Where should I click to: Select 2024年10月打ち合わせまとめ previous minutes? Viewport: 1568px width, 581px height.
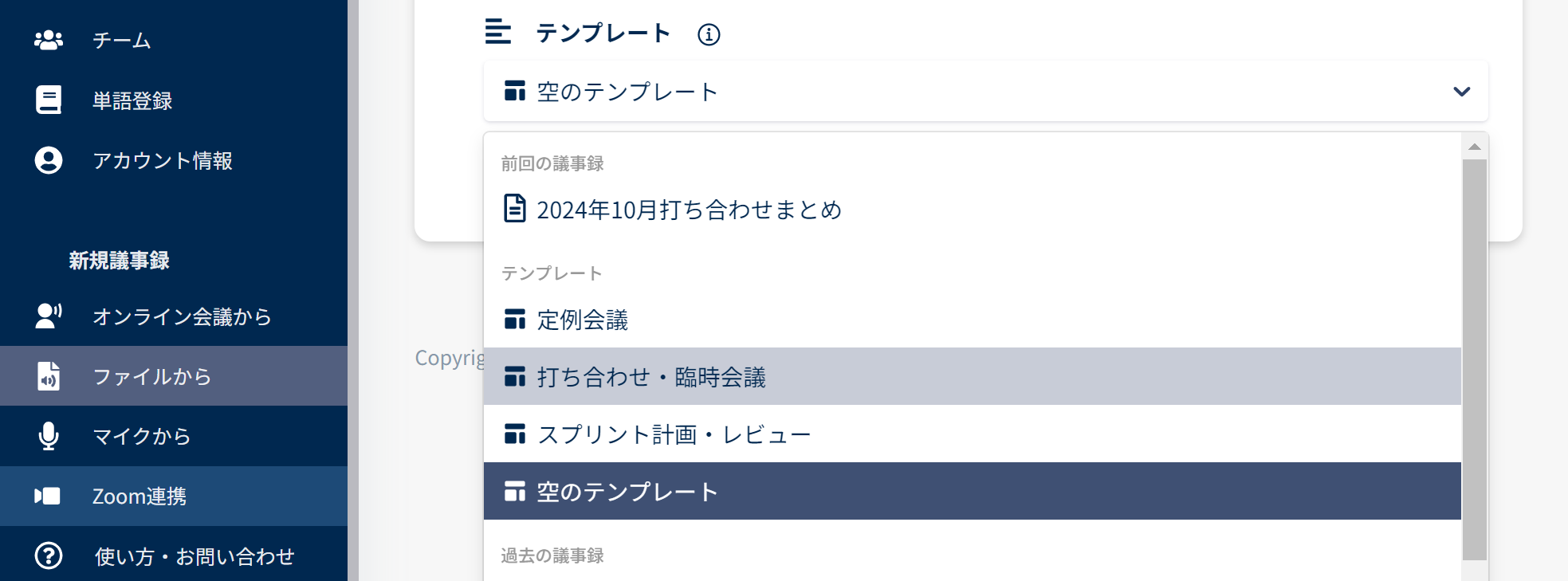click(x=689, y=210)
